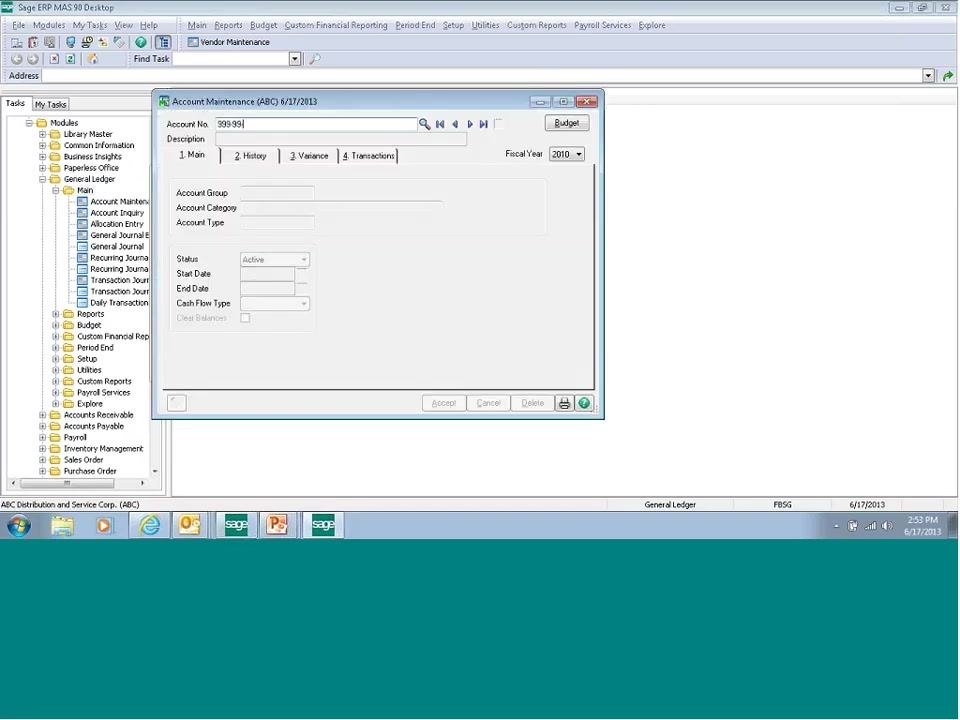Click the Find Task magnifier icon
Screen dimensions: 960x720
[314, 59]
